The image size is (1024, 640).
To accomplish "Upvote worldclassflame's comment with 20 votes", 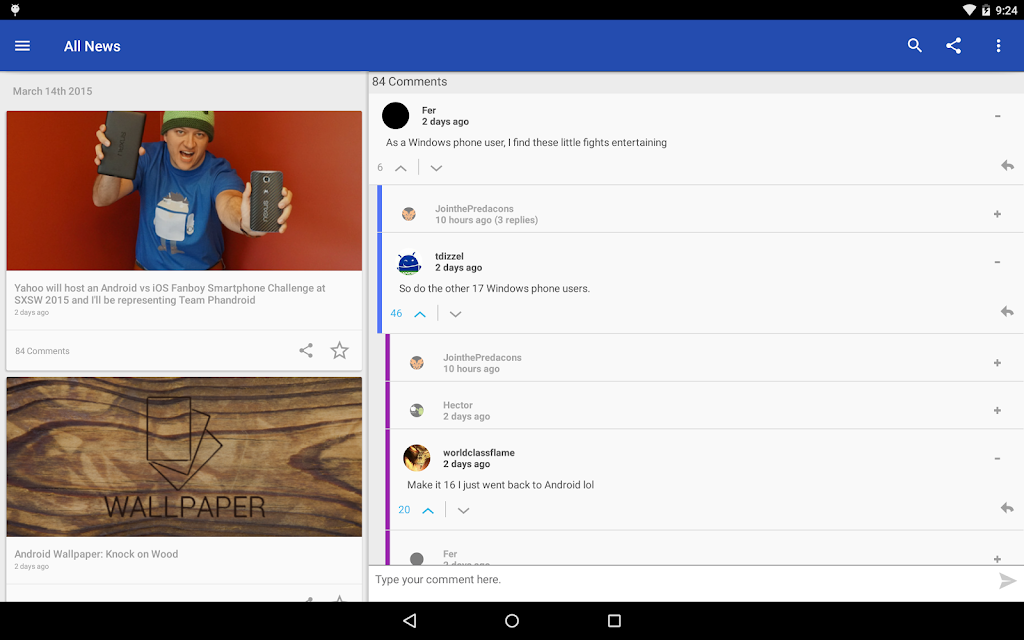I will pyautogui.click(x=428, y=511).
